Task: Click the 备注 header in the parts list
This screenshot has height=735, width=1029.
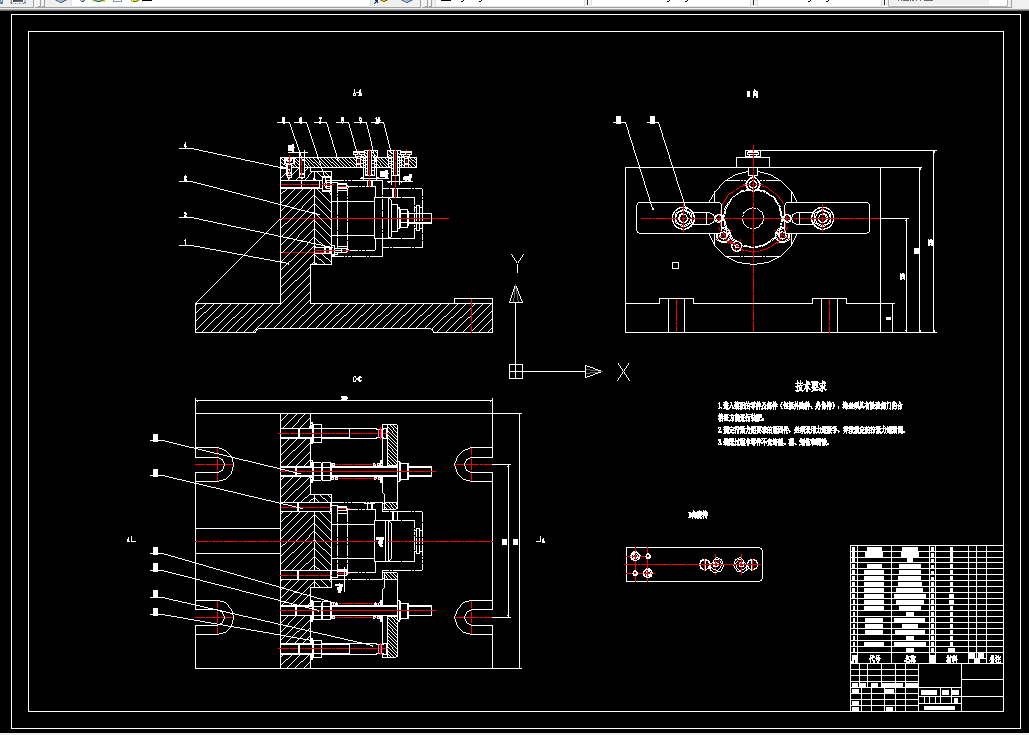Action: tap(996, 658)
